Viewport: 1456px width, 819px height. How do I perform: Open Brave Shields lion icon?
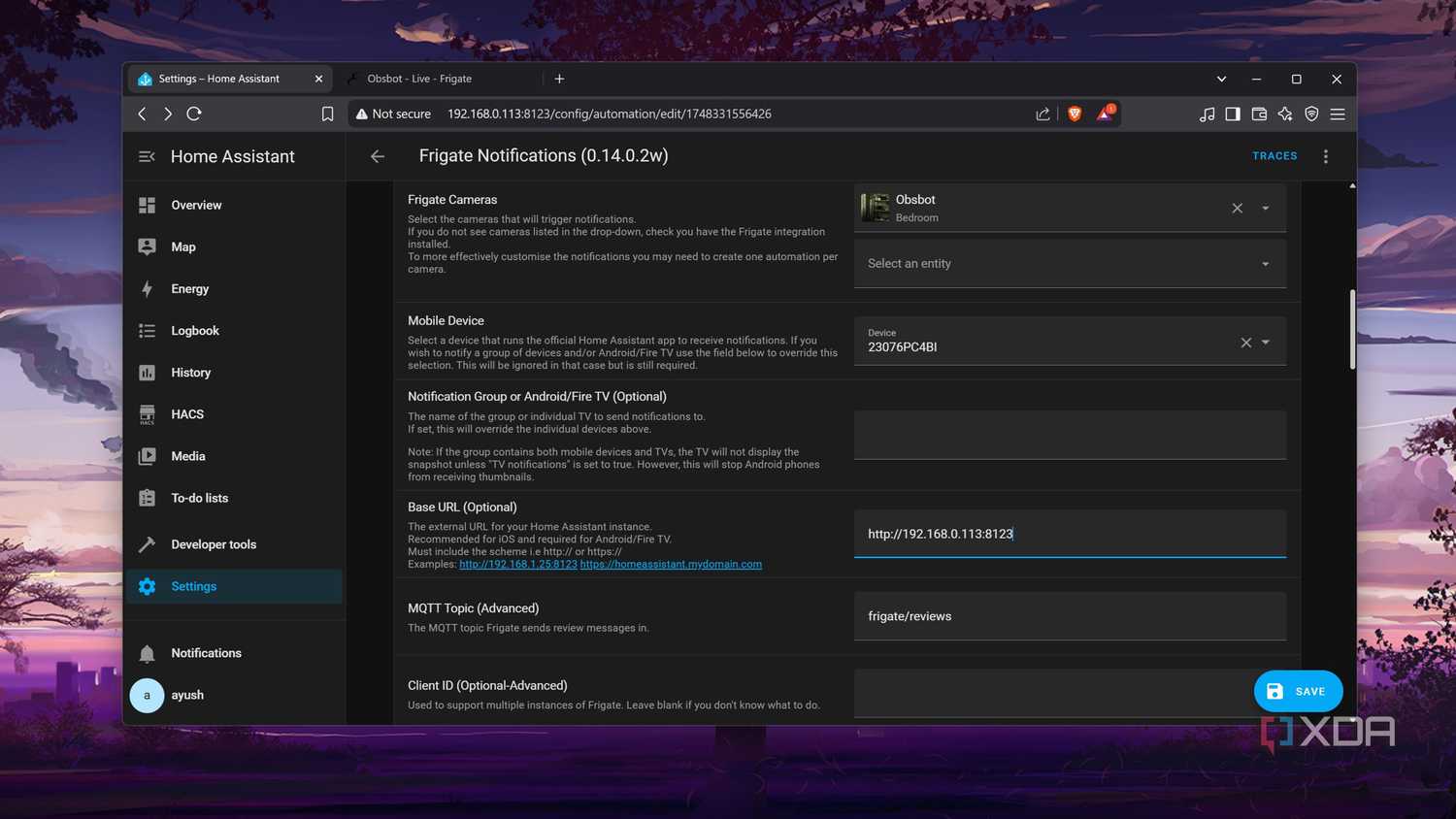click(1075, 114)
